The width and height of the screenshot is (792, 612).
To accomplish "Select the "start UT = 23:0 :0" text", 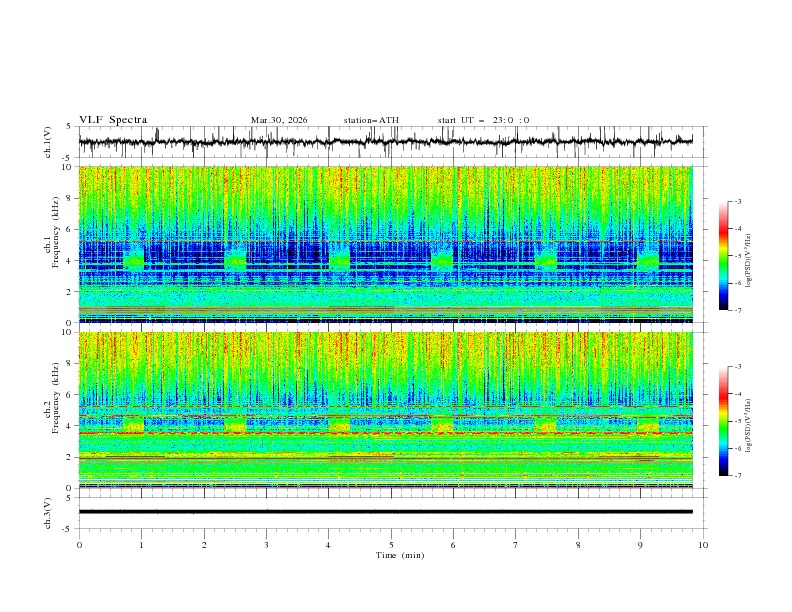I will click(x=483, y=120).
